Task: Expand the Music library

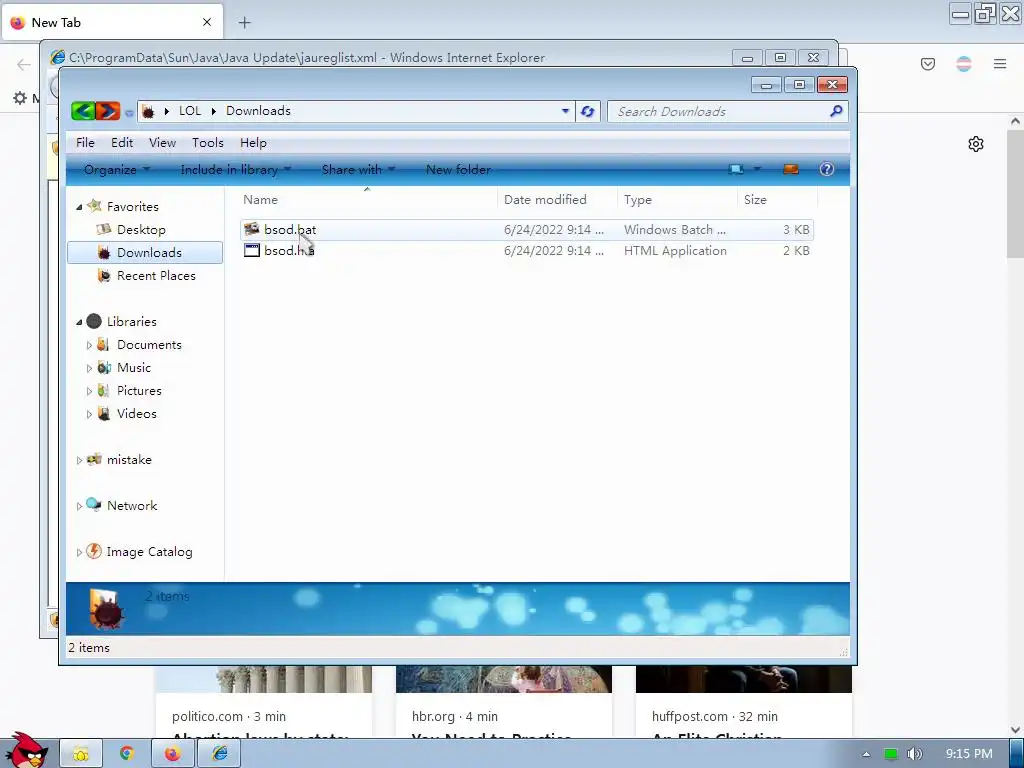Action: pyautogui.click(x=89, y=368)
